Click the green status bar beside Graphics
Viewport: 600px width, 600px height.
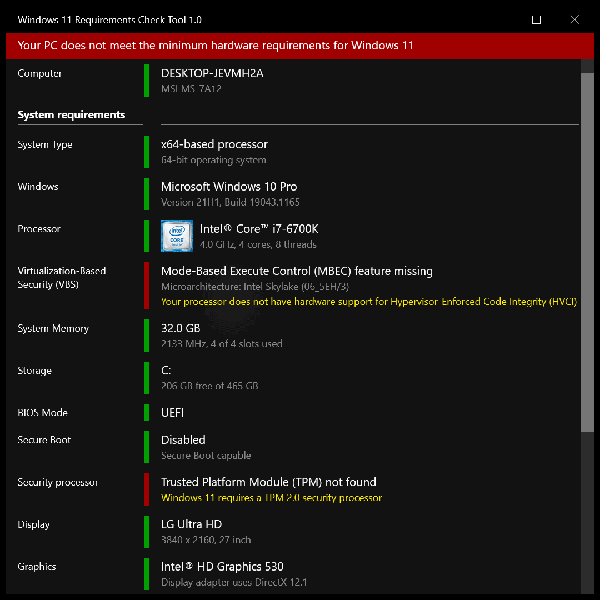146,573
